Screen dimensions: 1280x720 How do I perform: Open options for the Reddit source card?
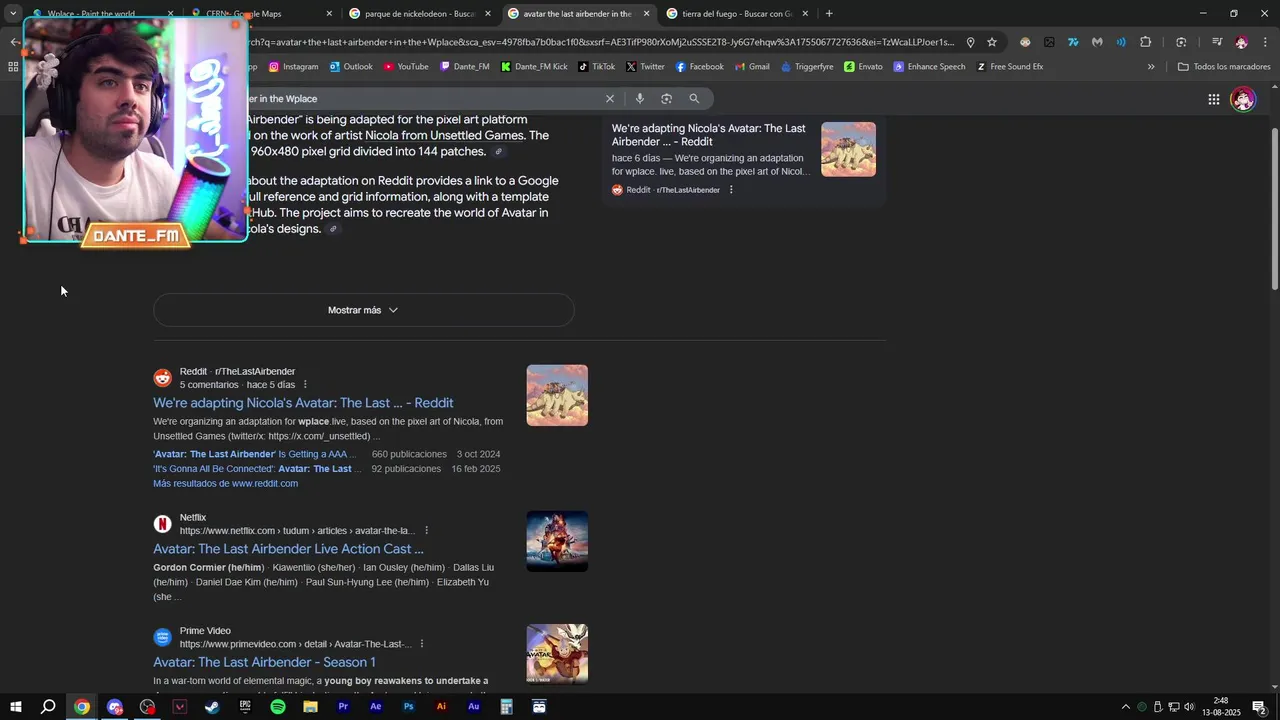point(731,190)
